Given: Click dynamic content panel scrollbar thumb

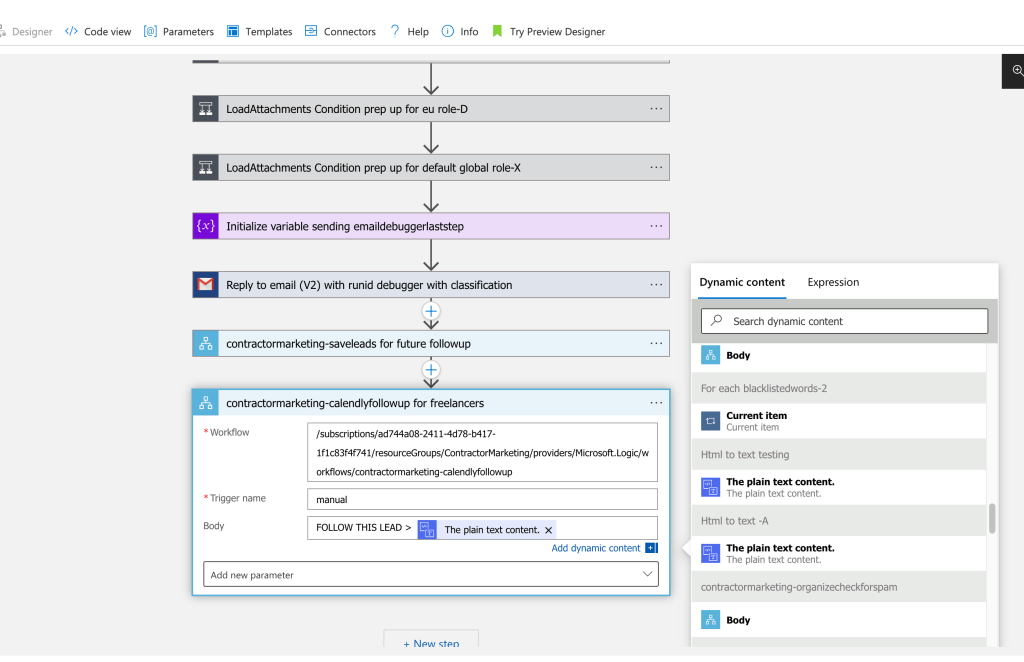Looking at the screenshot, I should 992,518.
